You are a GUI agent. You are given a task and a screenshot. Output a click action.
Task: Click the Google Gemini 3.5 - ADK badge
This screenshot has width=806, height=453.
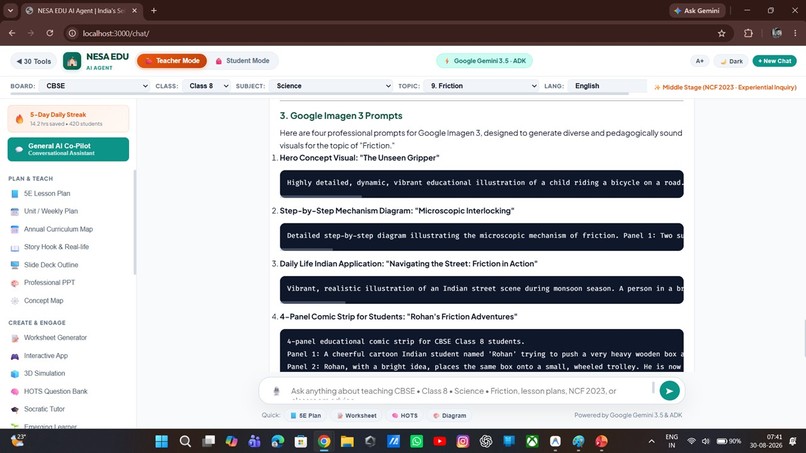tap(484, 61)
